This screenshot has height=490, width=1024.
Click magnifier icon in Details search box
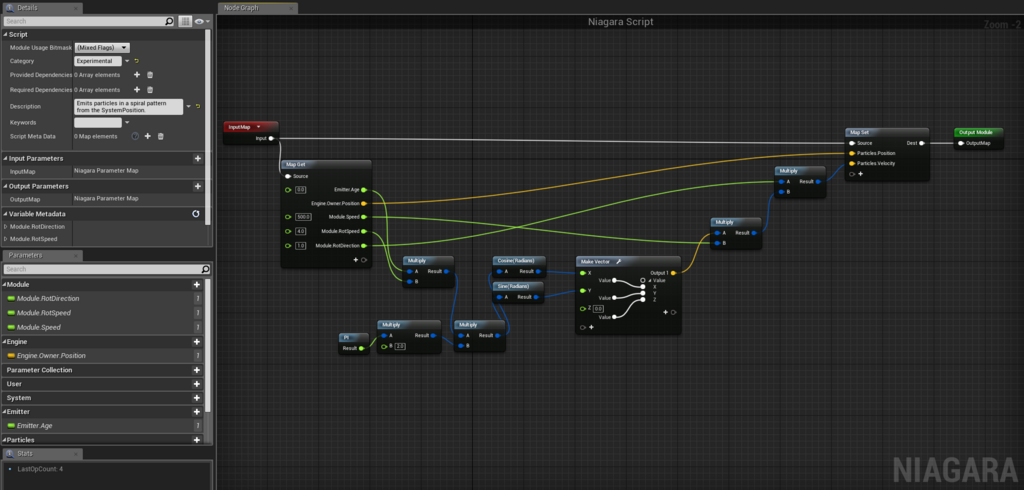[x=169, y=22]
